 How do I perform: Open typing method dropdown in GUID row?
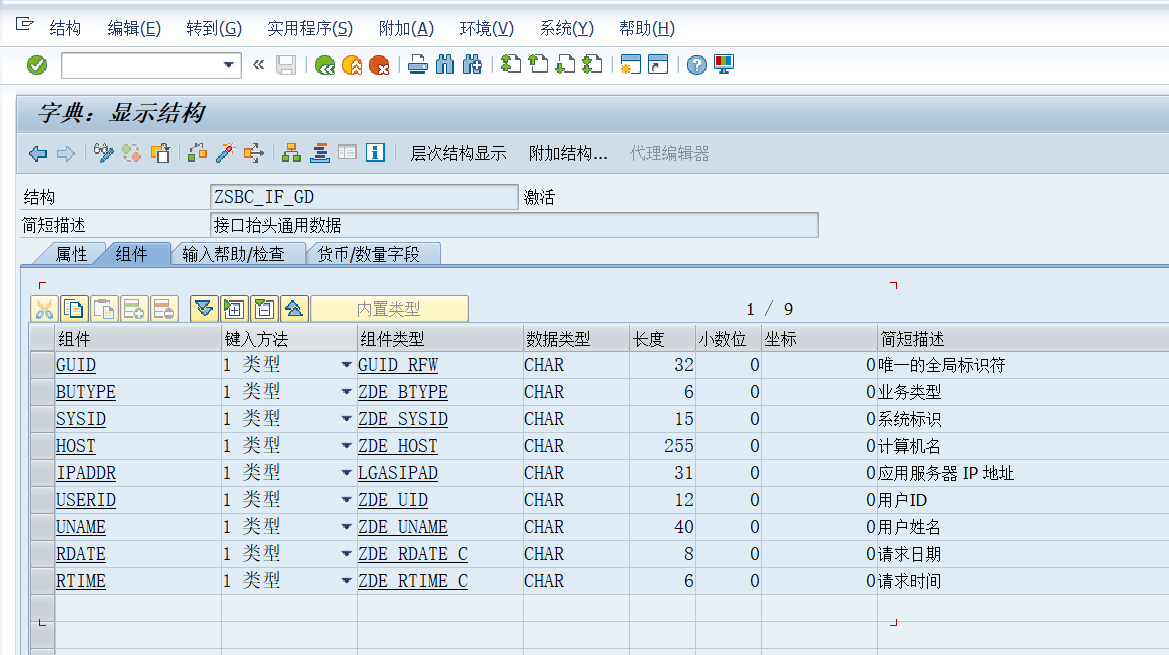pyautogui.click(x=346, y=365)
